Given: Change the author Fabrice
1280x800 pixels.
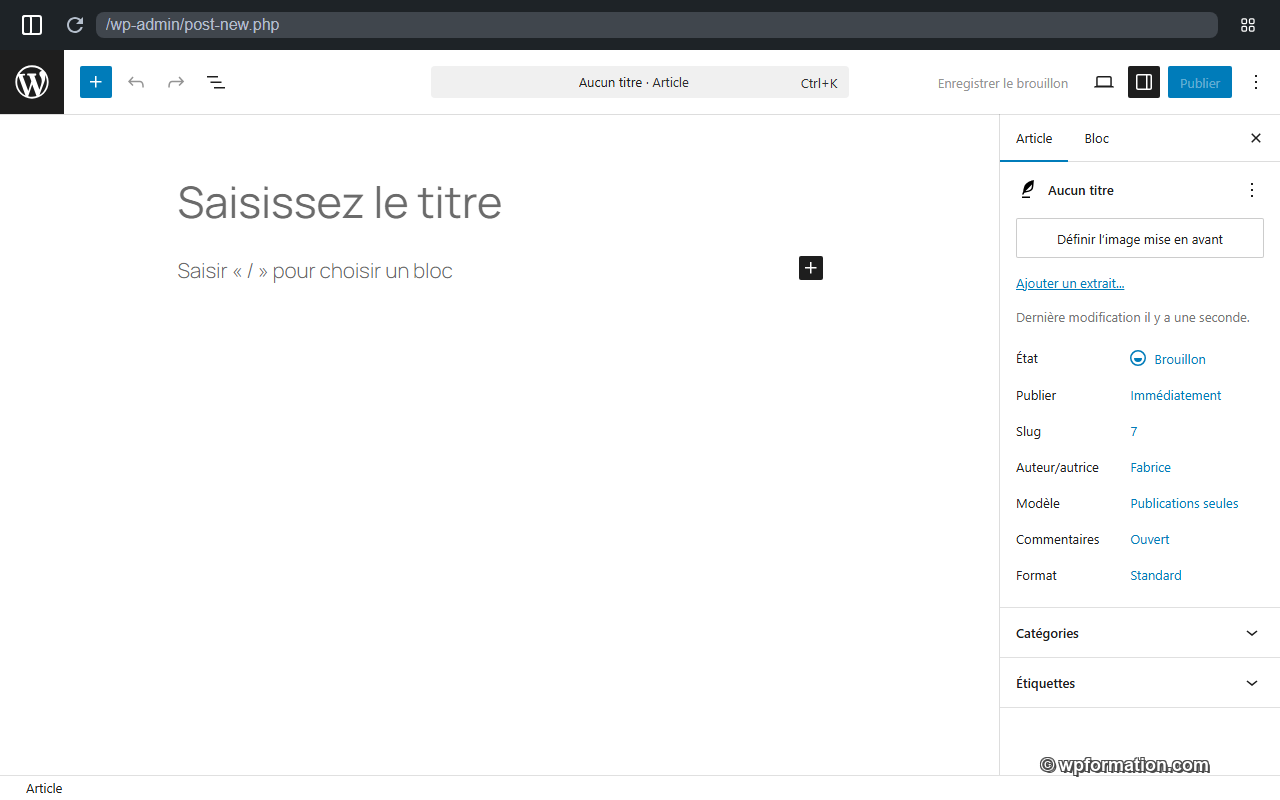Looking at the screenshot, I should (x=1151, y=467).
